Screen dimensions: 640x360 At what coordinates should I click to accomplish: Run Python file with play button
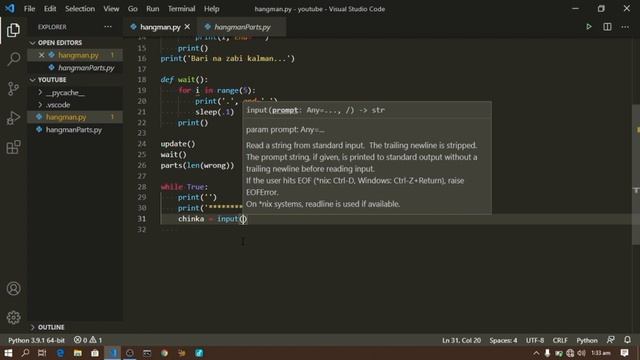pos(589,27)
